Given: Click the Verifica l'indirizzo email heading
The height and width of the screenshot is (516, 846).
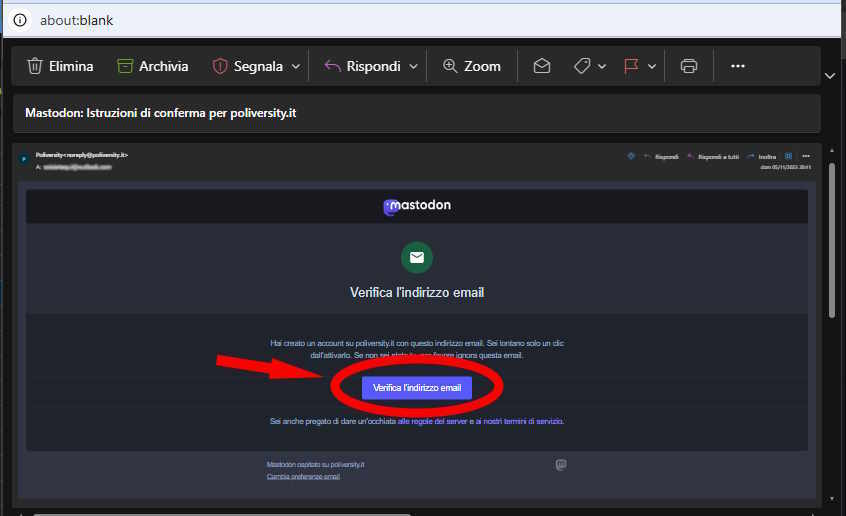Looking at the screenshot, I should pos(417,293).
